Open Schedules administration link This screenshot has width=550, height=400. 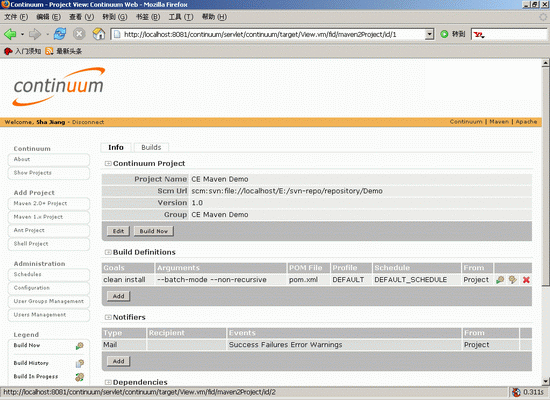(49, 274)
